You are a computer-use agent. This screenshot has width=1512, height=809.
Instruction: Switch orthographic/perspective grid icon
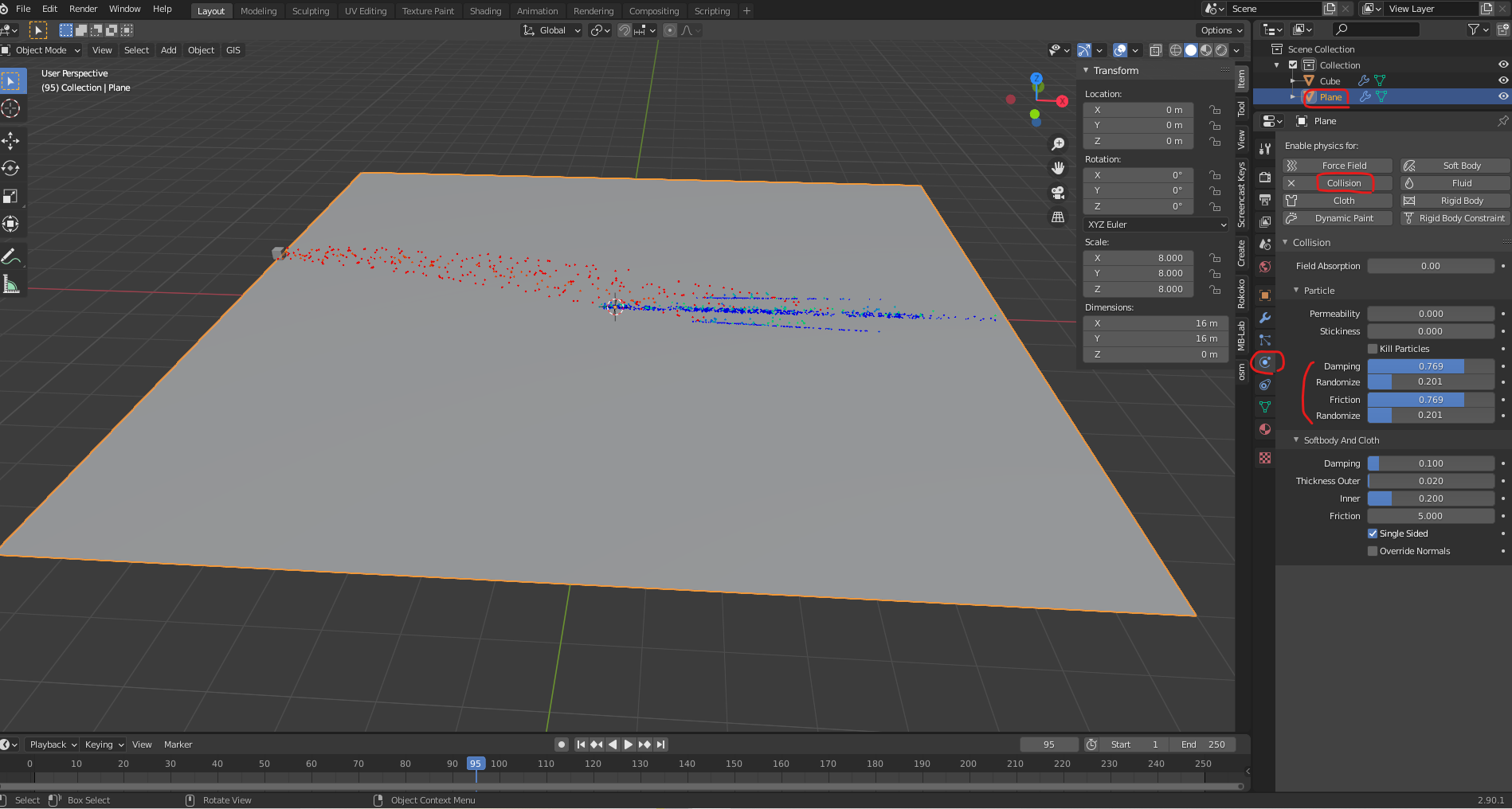1058,217
